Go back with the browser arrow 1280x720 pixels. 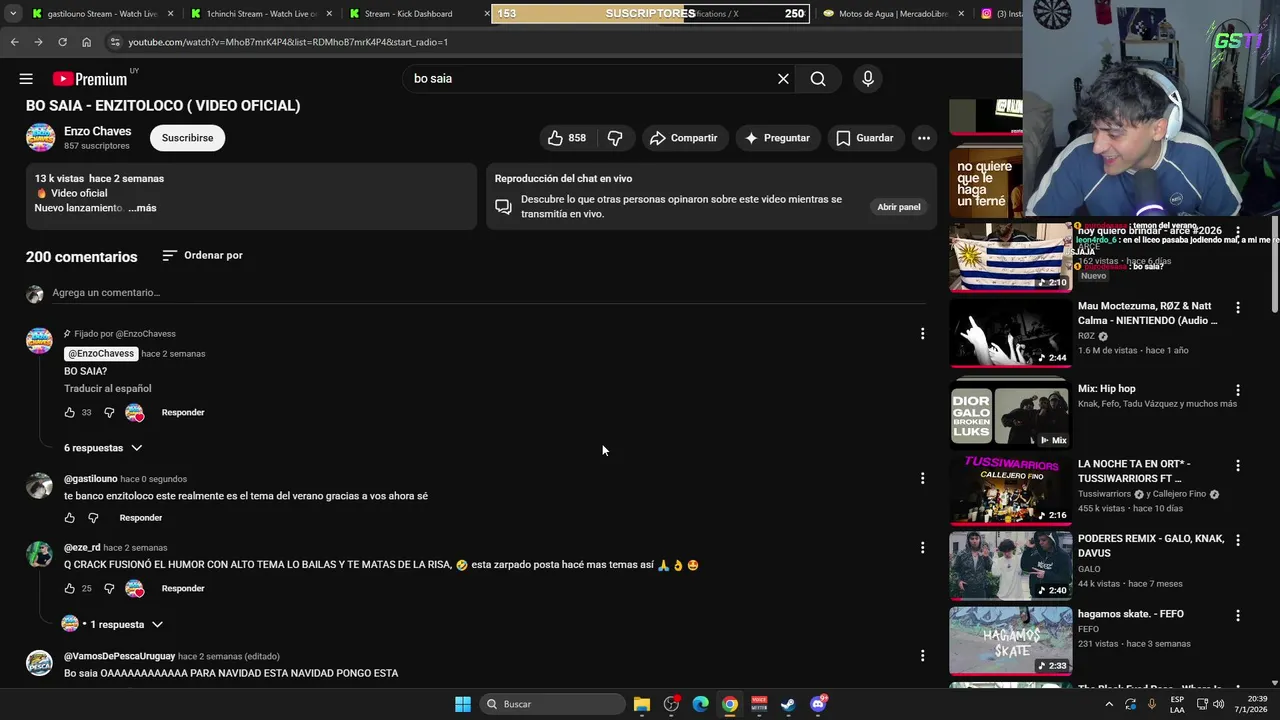point(14,42)
